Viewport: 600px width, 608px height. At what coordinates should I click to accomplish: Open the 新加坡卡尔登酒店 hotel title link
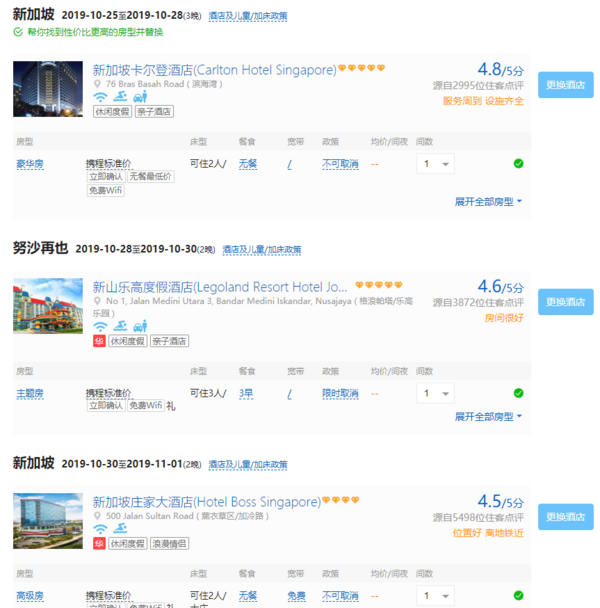[x=214, y=70]
